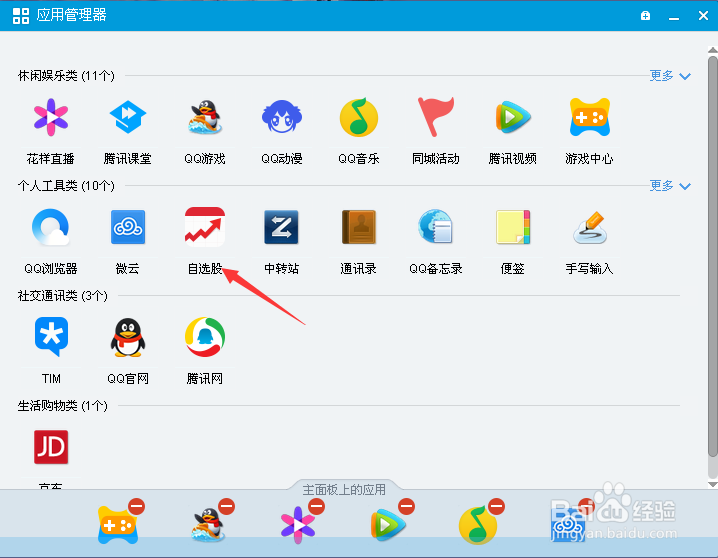
Task: Open the 中转站 app
Action: (282, 227)
